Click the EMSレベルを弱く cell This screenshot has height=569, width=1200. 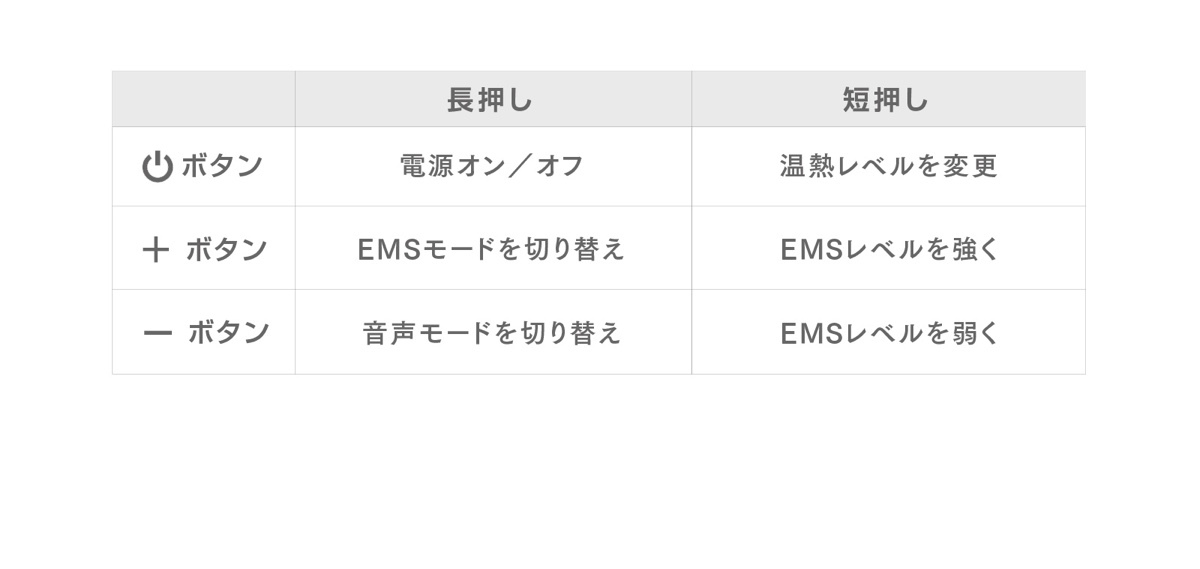888,333
